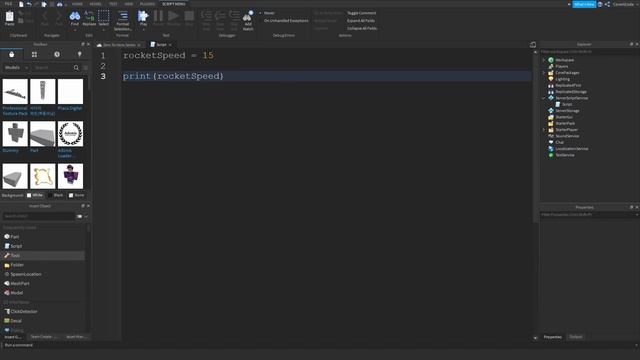Expand the Workspace tree node
This screenshot has height=360, width=640.
click(x=544, y=60)
